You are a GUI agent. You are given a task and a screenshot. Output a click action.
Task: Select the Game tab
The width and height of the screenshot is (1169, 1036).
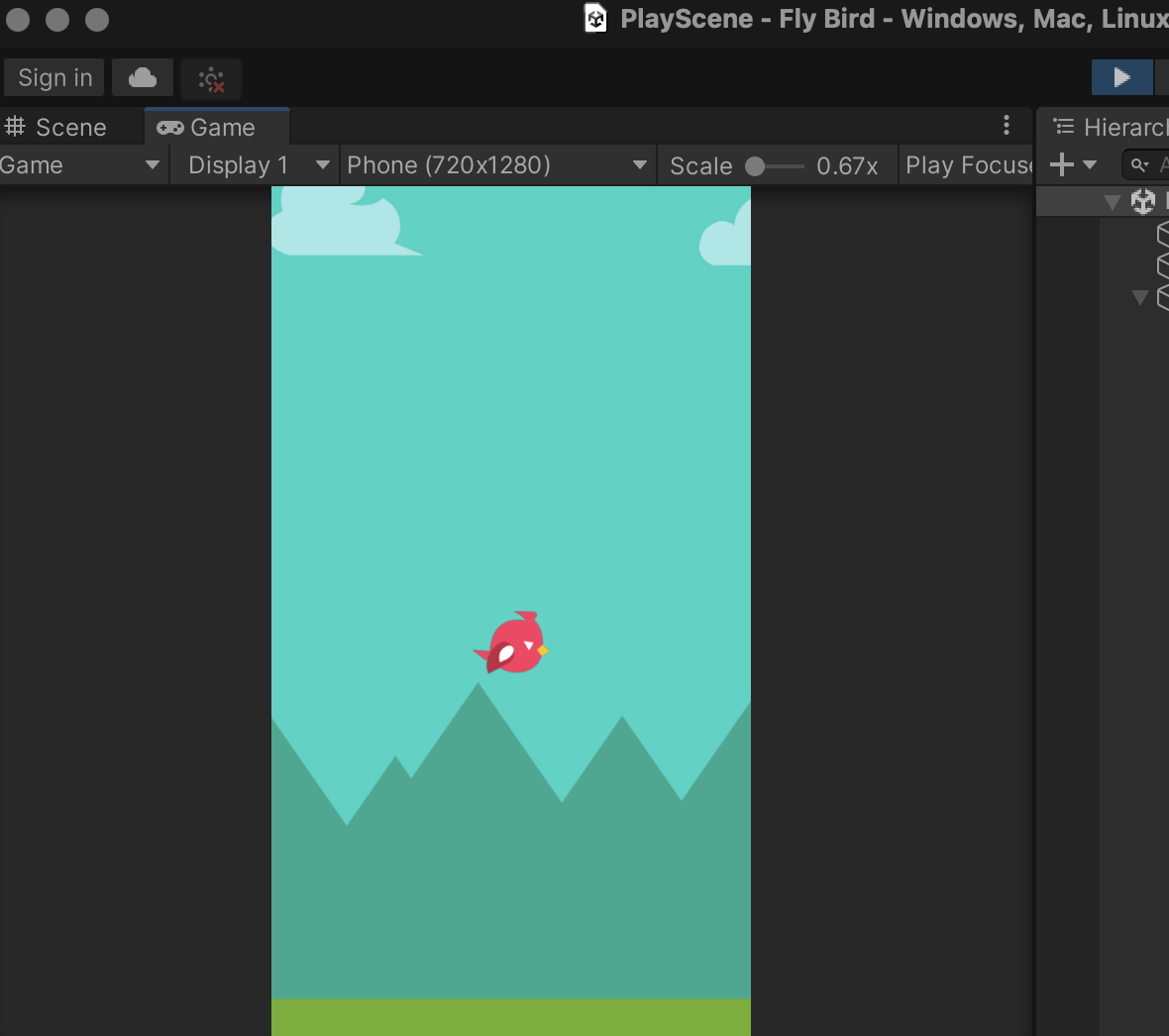(216, 127)
